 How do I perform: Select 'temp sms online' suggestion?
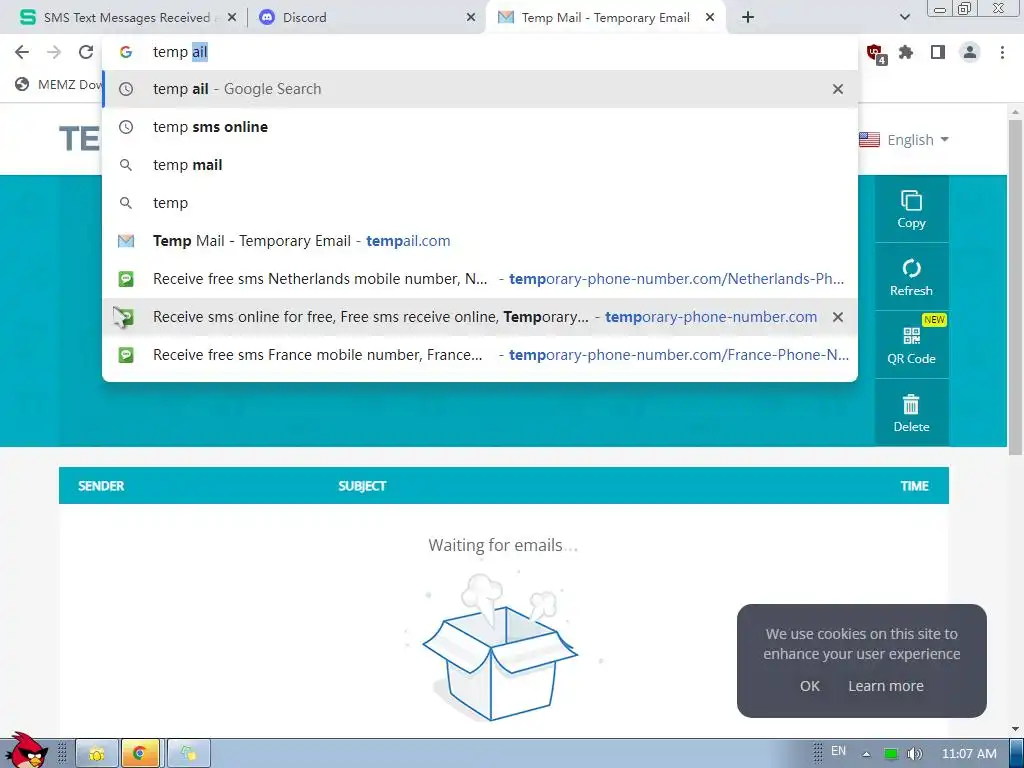(x=480, y=127)
